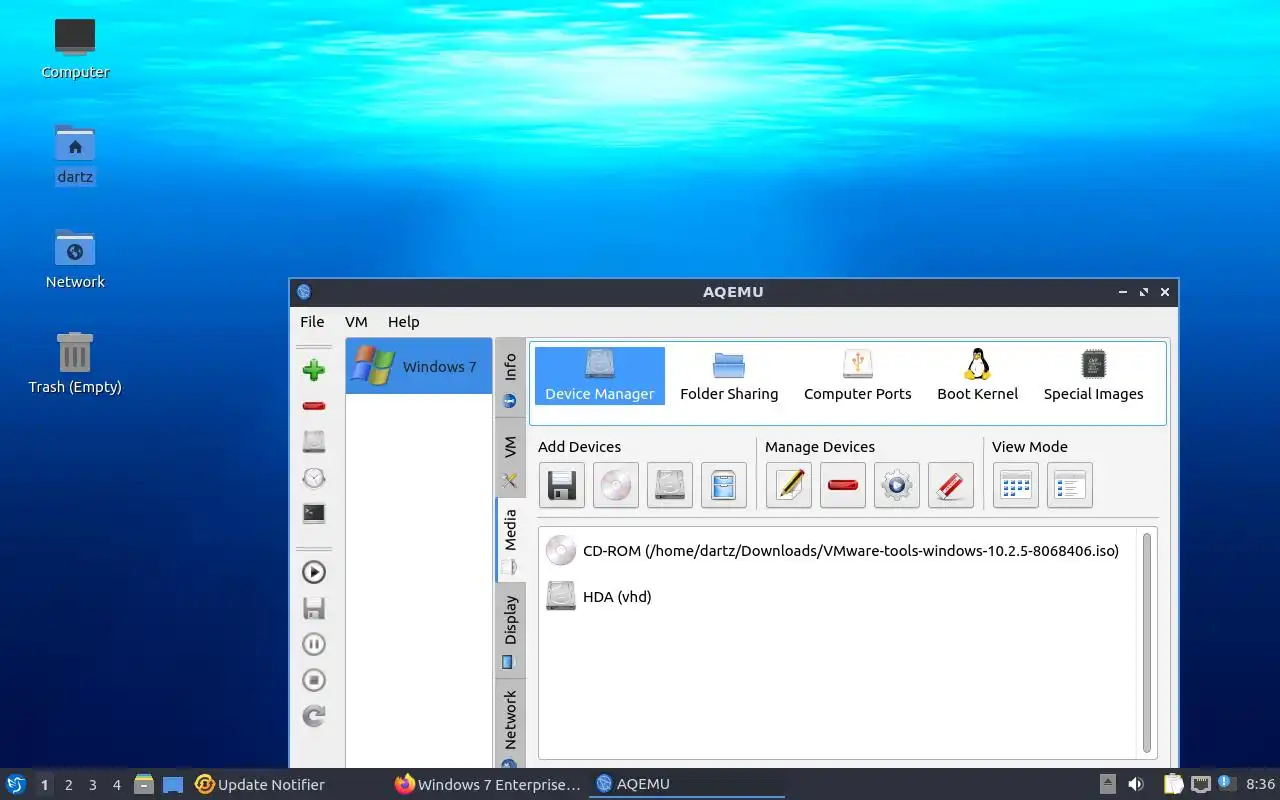Viewport: 1280px width, 800px height.
Task: Open the Display vertical tab
Action: (x=510, y=630)
